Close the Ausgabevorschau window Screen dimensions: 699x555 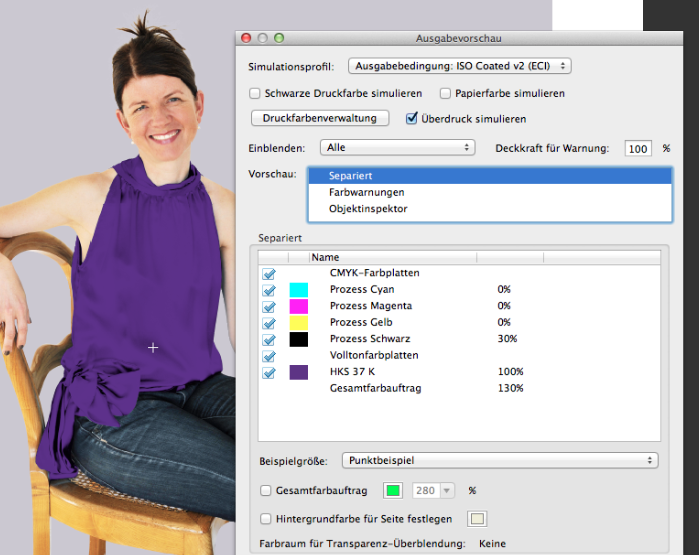[x=246, y=38]
